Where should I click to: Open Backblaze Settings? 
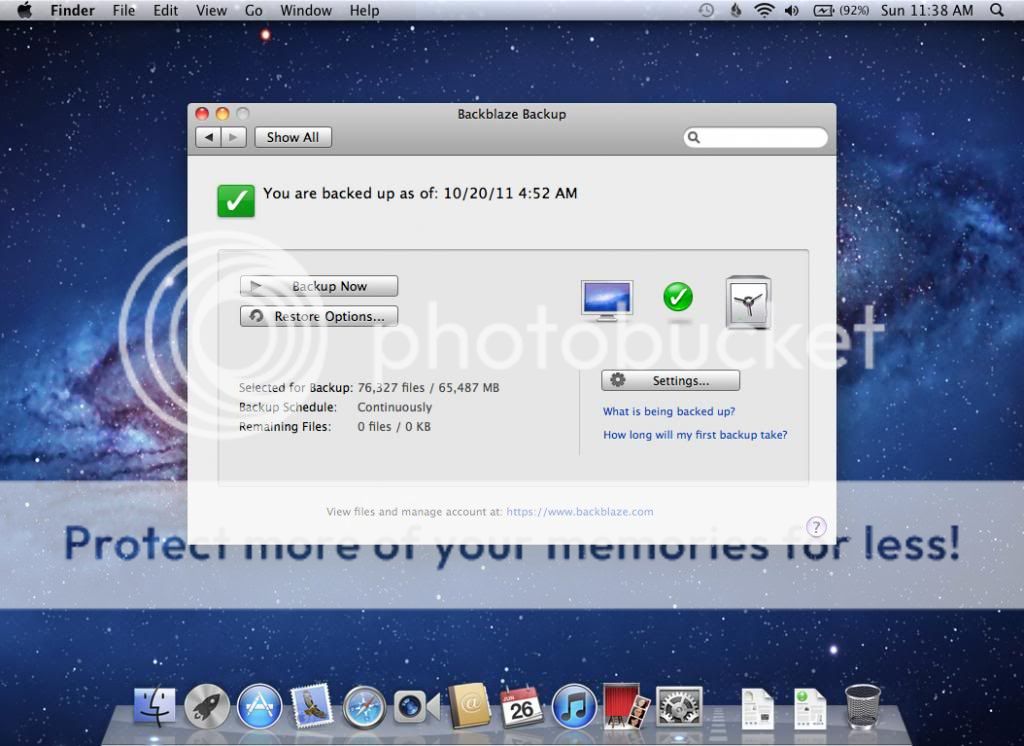pyautogui.click(x=670, y=381)
